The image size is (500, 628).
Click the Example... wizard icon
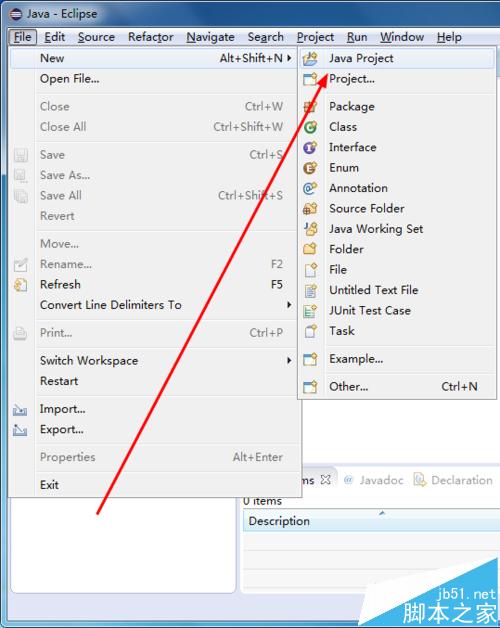(310, 359)
